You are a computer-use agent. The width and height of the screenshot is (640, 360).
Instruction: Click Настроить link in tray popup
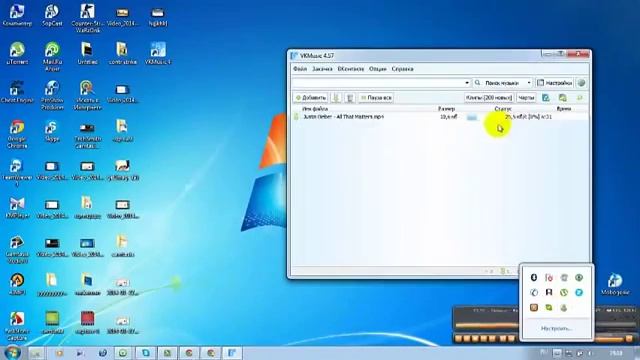(x=557, y=328)
